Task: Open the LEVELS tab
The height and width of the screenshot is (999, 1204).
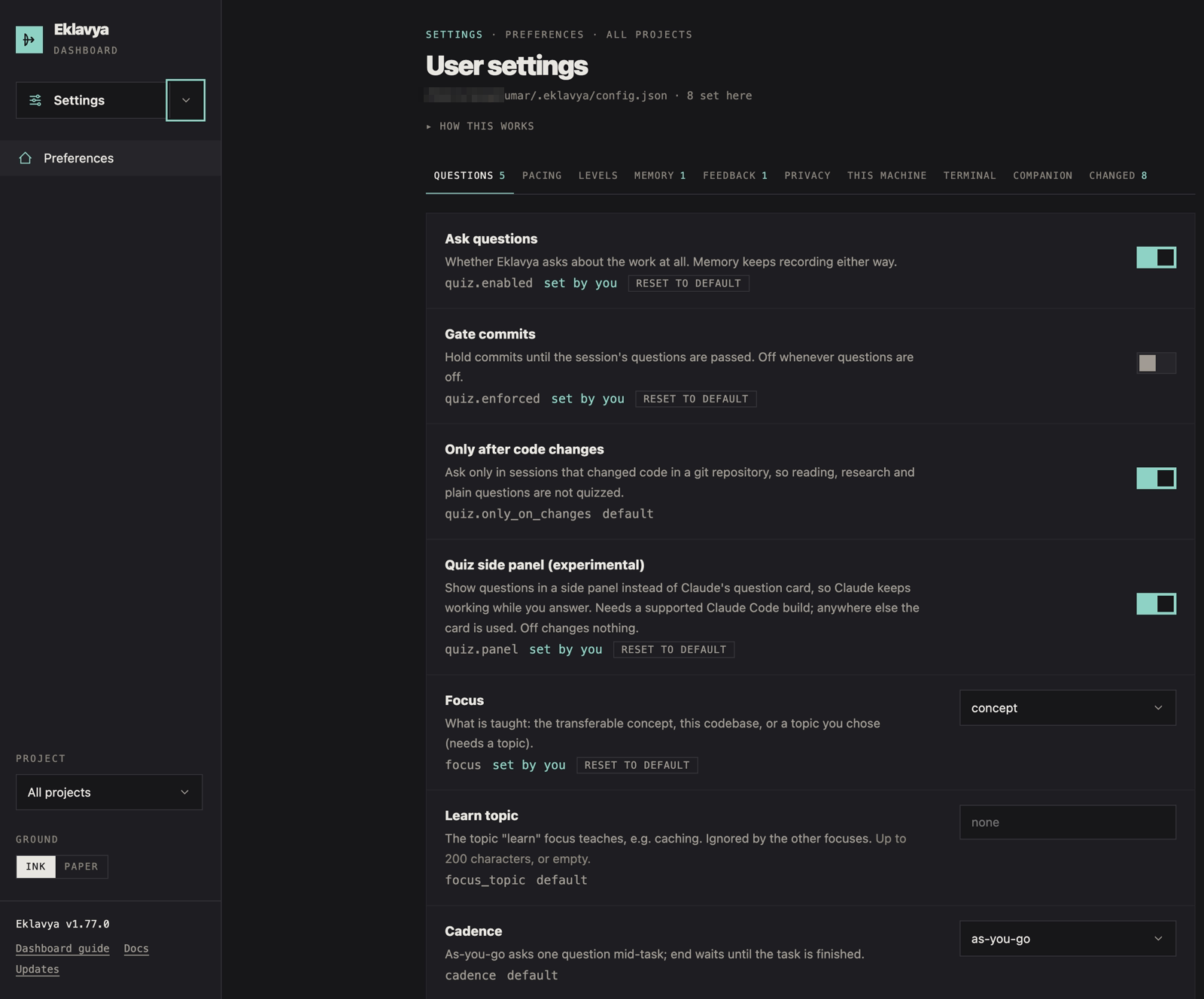Action: [x=598, y=175]
